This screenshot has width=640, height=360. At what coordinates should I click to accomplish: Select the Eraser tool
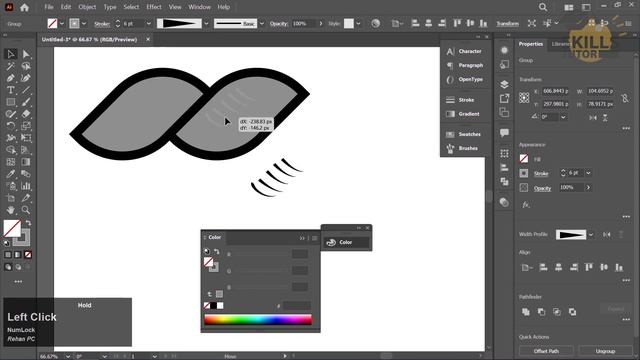pos(26,114)
